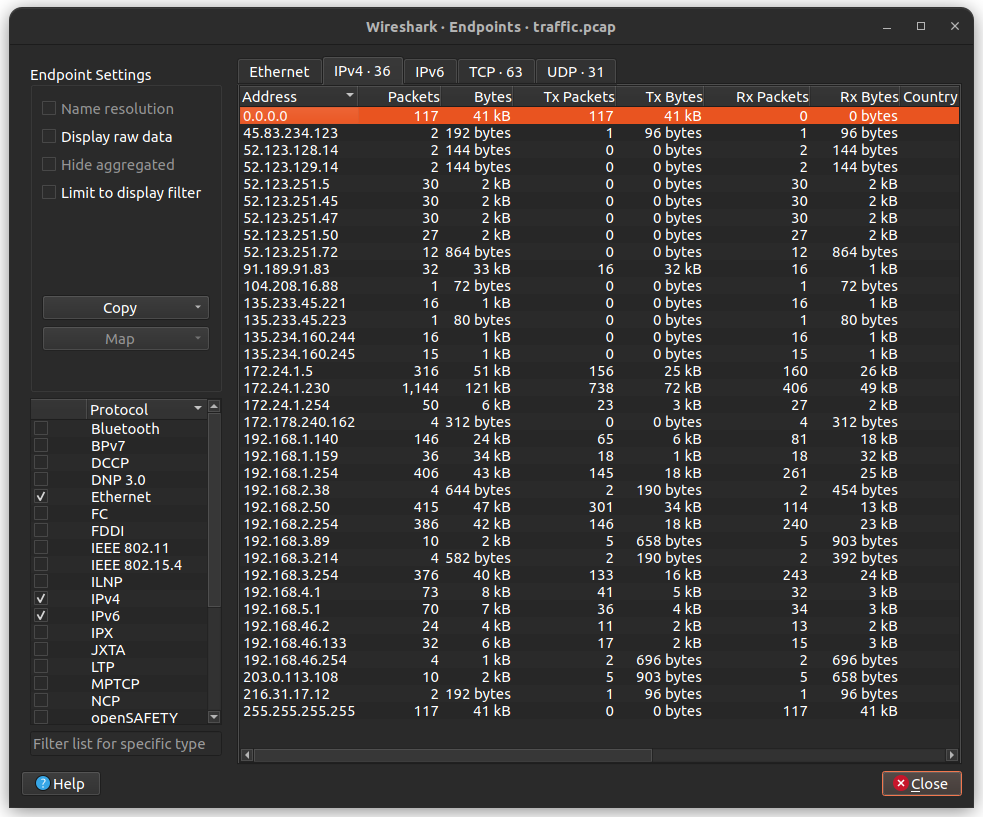Click the X icon on the Close button
The width and height of the screenshot is (983, 817).
[903, 783]
